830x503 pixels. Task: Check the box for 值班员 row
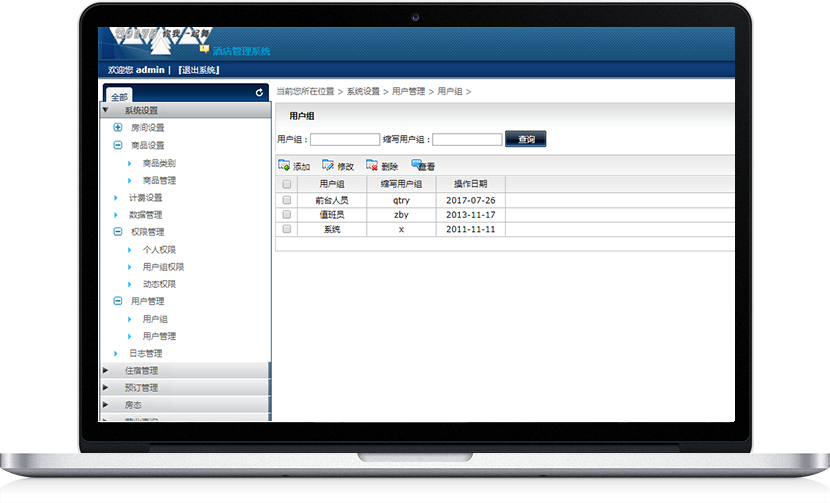click(x=287, y=214)
